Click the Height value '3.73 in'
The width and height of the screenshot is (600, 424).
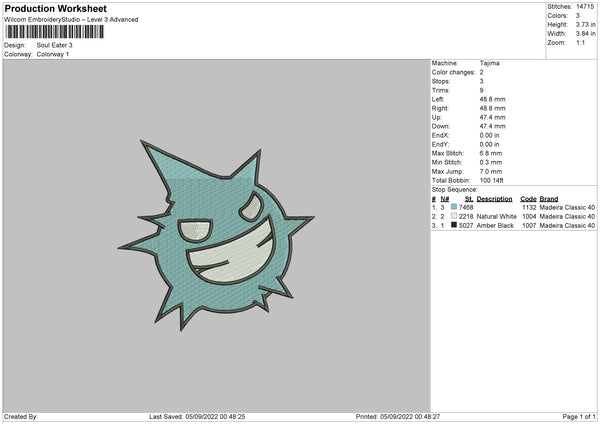click(x=585, y=24)
